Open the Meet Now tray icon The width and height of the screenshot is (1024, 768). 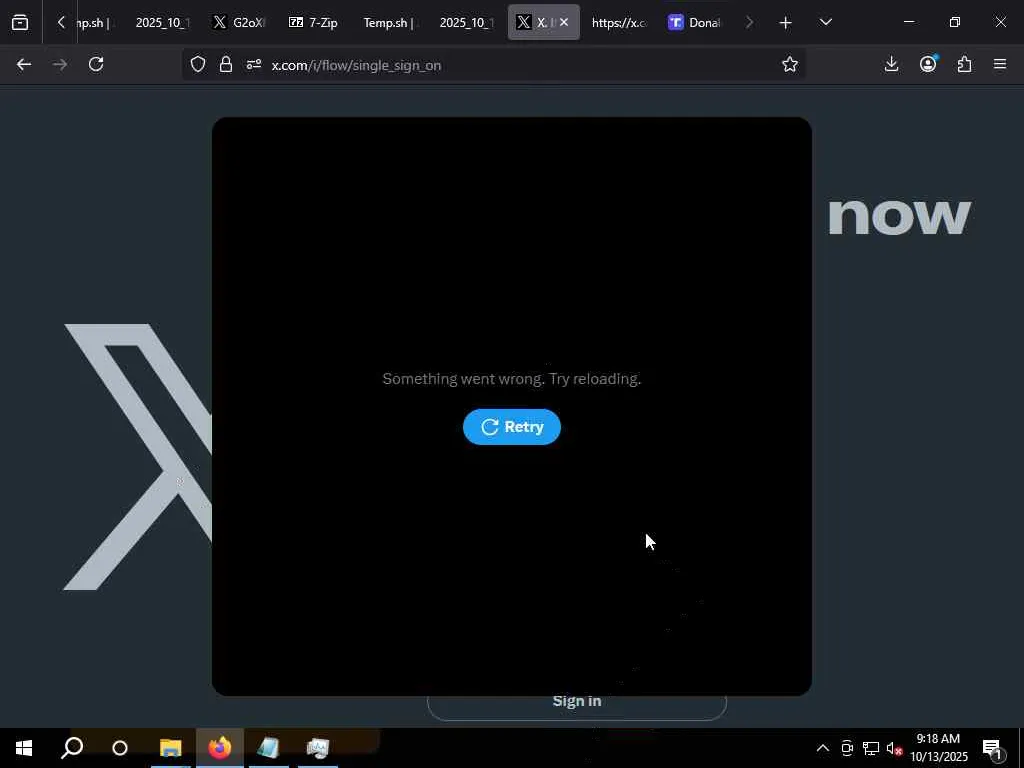click(x=847, y=748)
